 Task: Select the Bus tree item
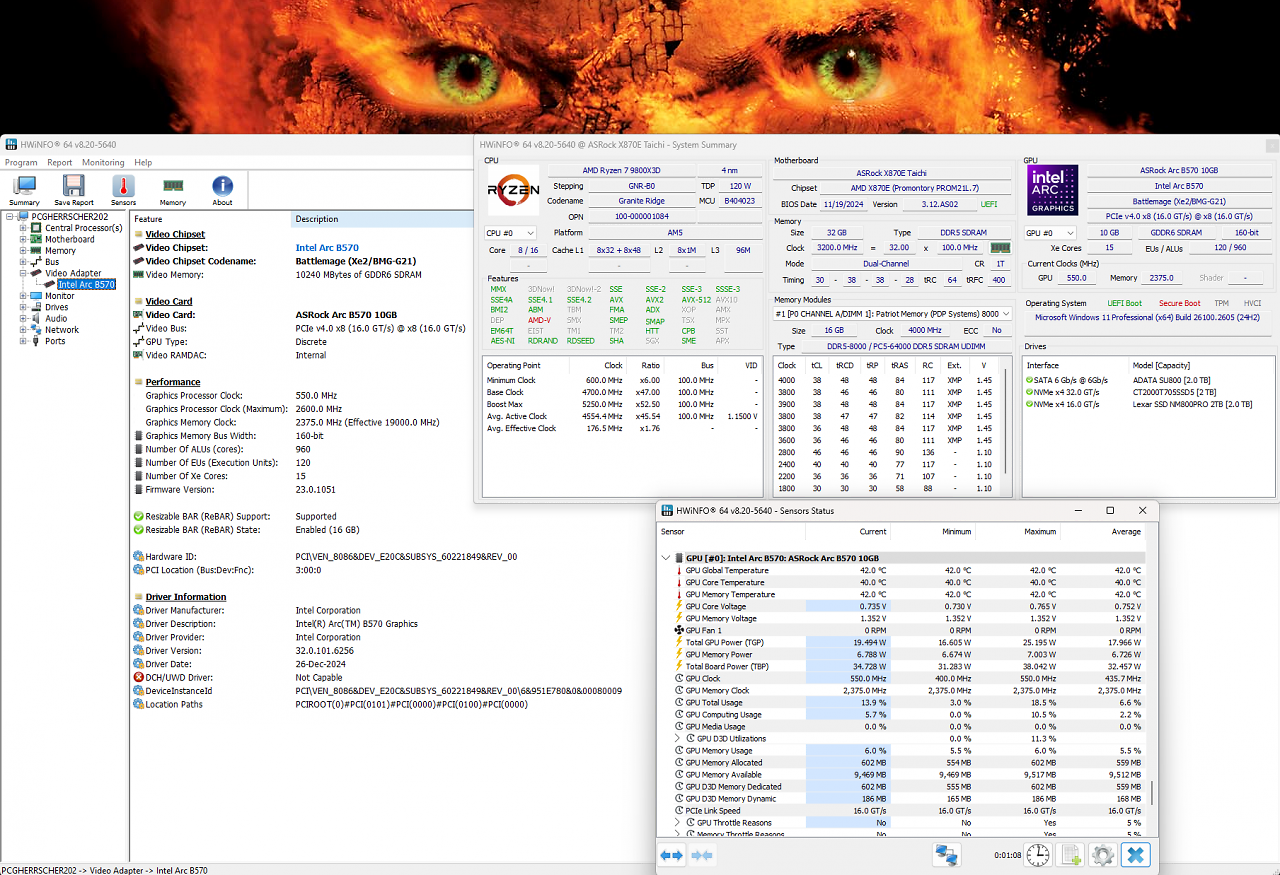pos(52,262)
